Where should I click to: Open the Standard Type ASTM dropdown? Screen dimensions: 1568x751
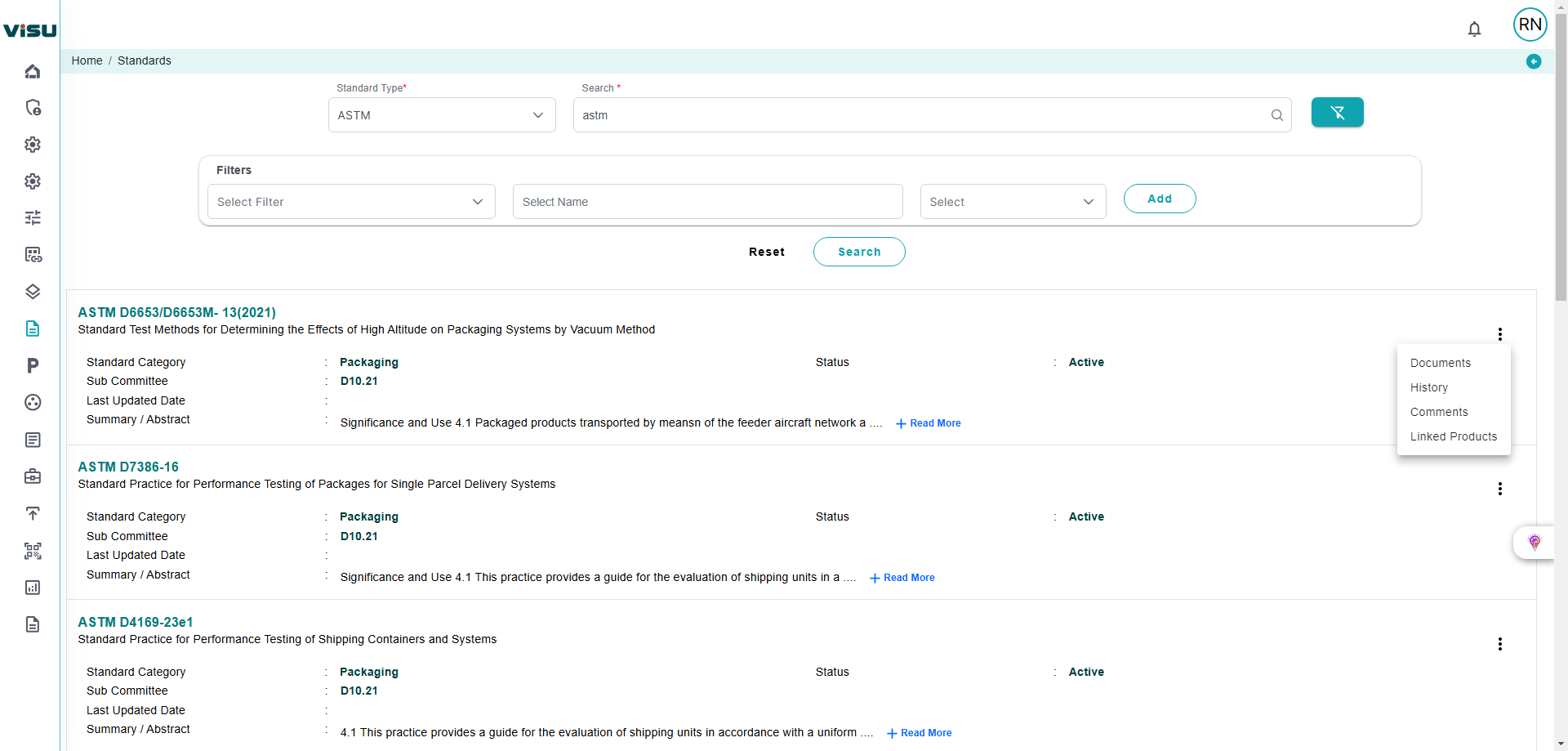click(x=441, y=115)
